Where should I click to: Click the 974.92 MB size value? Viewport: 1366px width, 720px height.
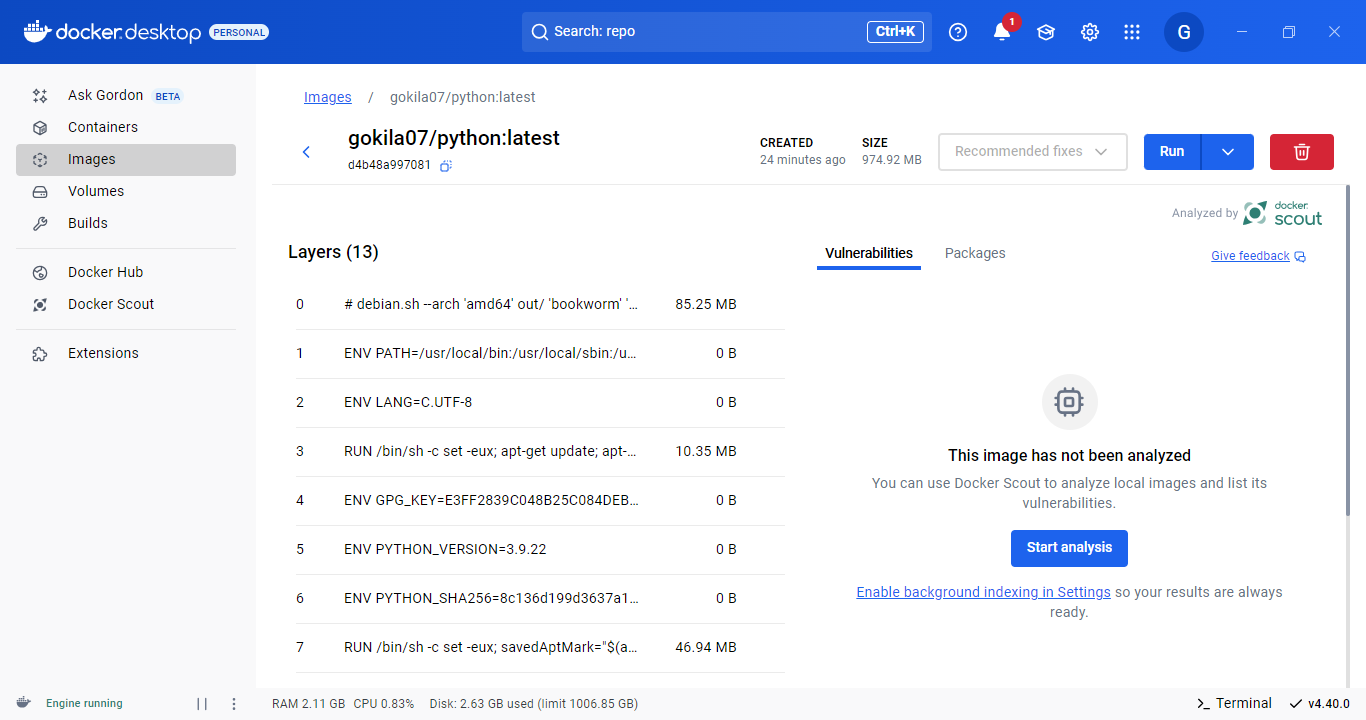(x=892, y=160)
